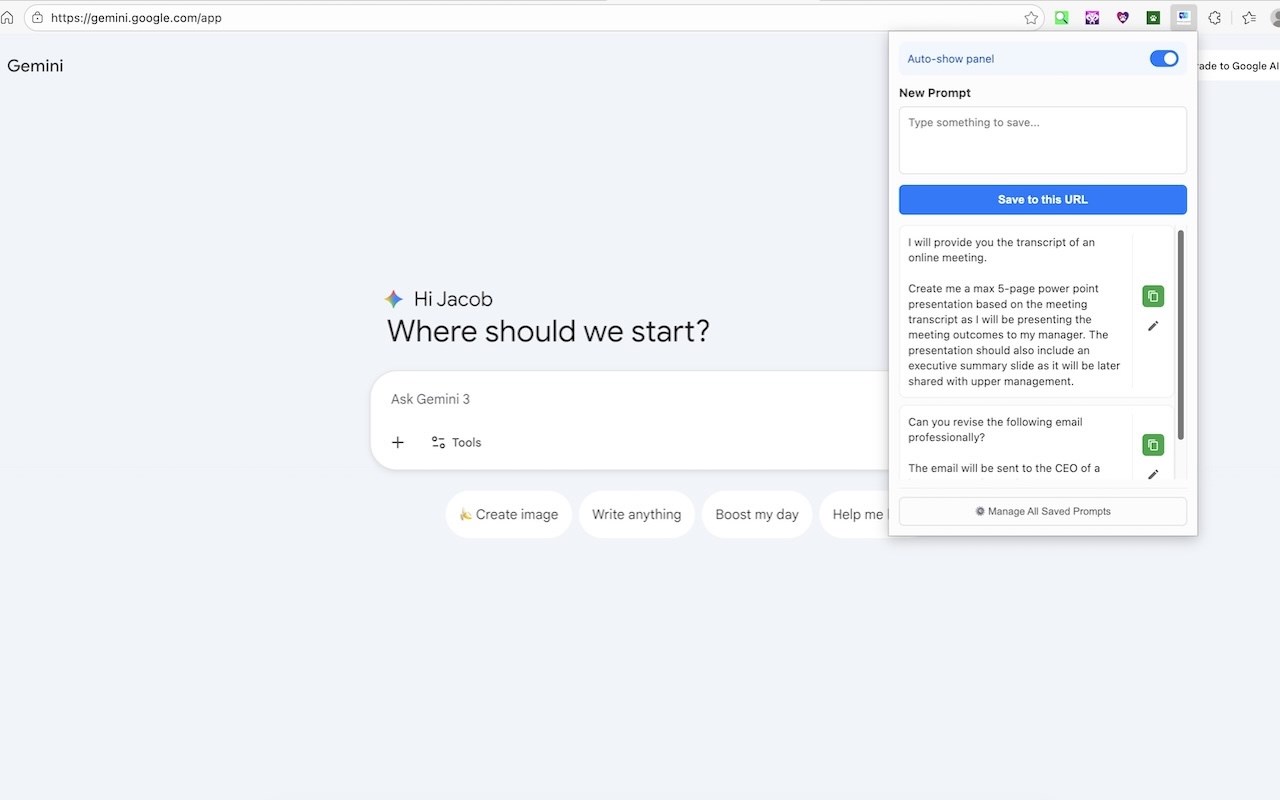Viewport: 1280px width, 800px height.
Task: Click the Gemini title text
Action: click(x=35, y=66)
